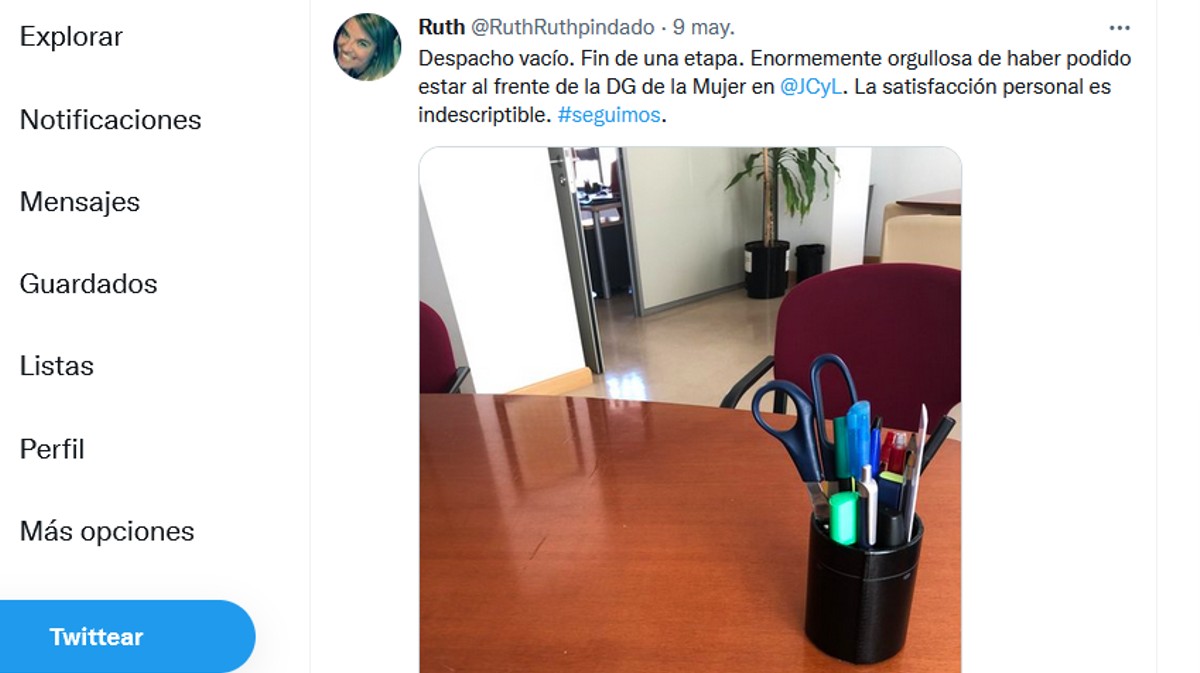The width and height of the screenshot is (1200, 673).
Task: Click the plant in the tweet image
Action: tap(776, 220)
